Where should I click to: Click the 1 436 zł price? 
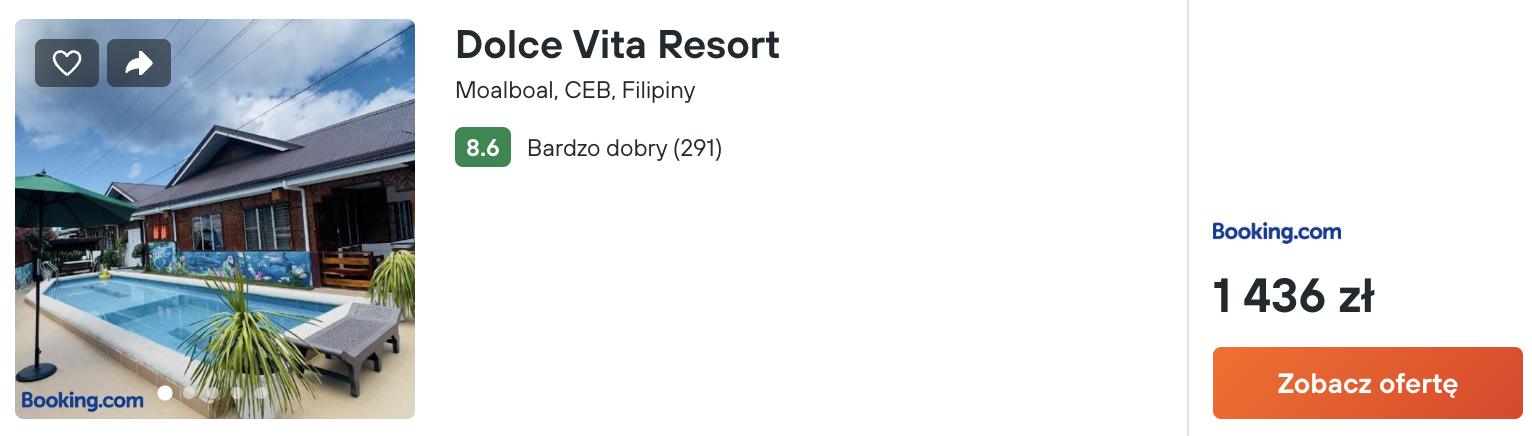click(x=1293, y=297)
